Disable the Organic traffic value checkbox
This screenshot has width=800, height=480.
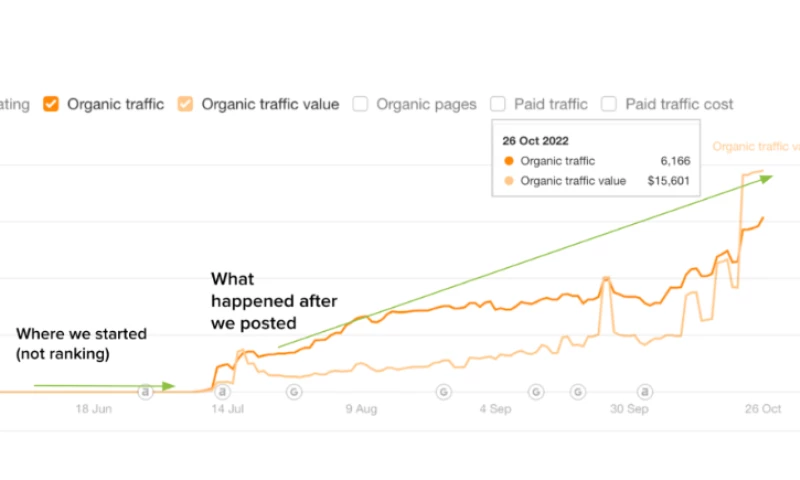click(x=185, y=103)
